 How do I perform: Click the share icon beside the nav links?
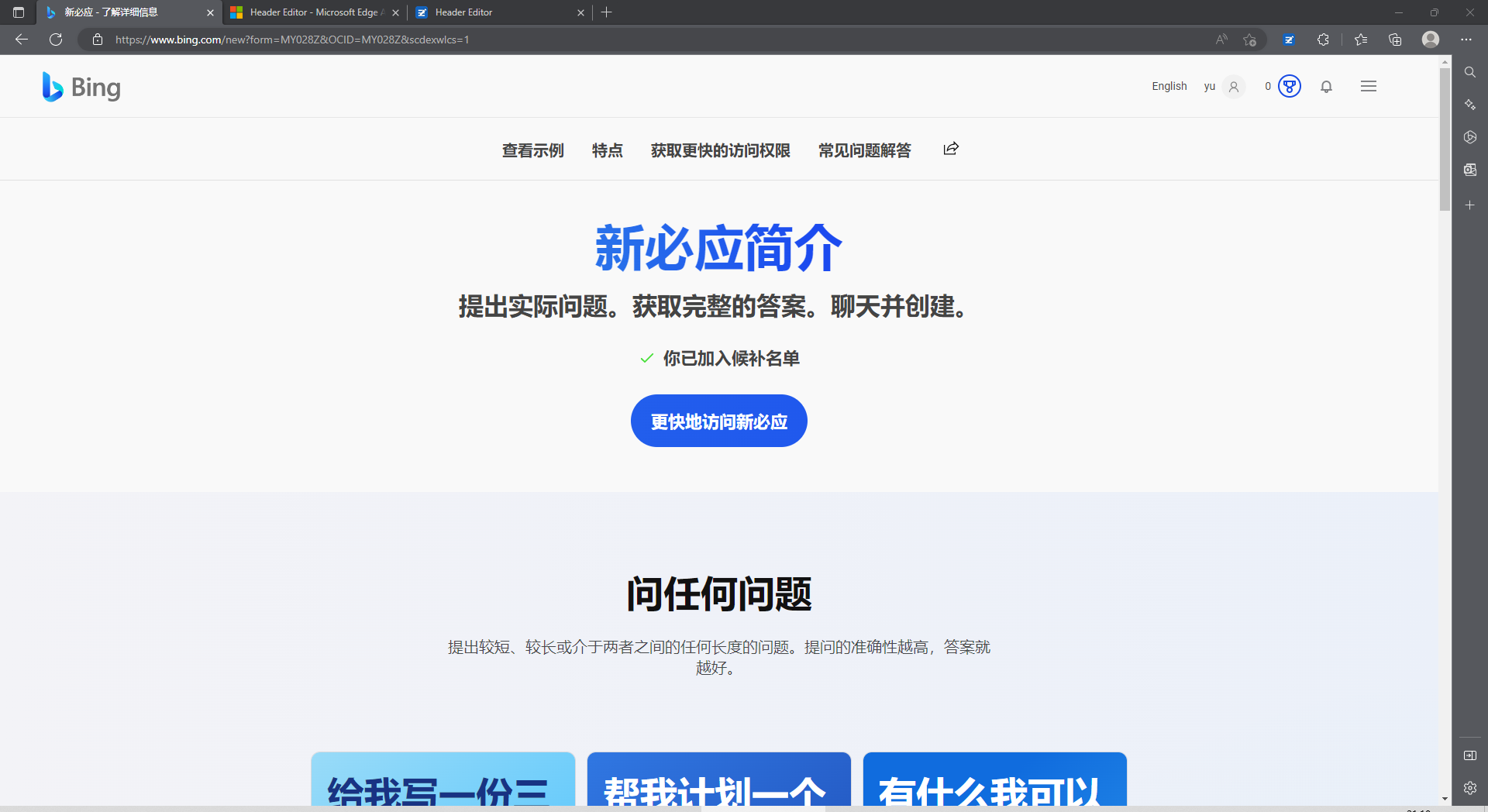click(x=951, y=149)
